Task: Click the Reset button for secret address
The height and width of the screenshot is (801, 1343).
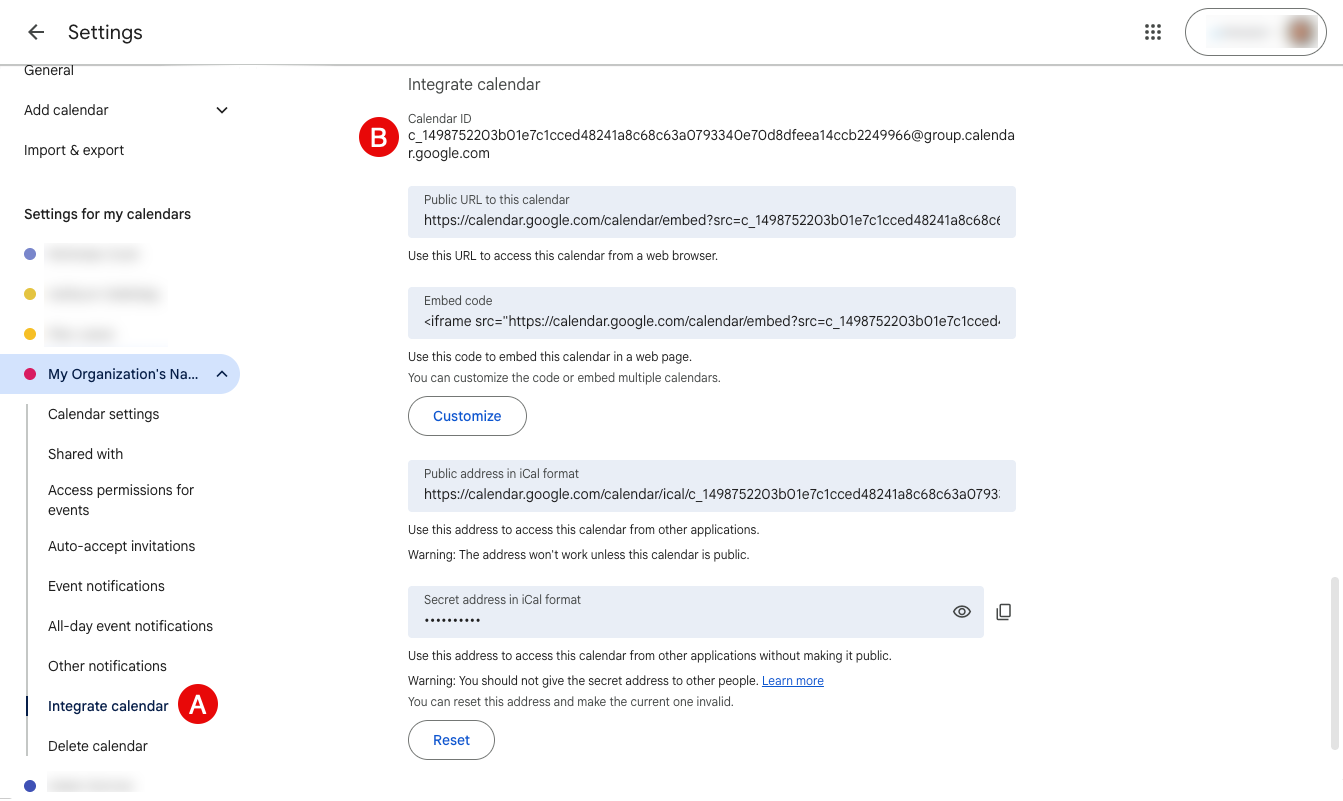Action: [451, 740]
